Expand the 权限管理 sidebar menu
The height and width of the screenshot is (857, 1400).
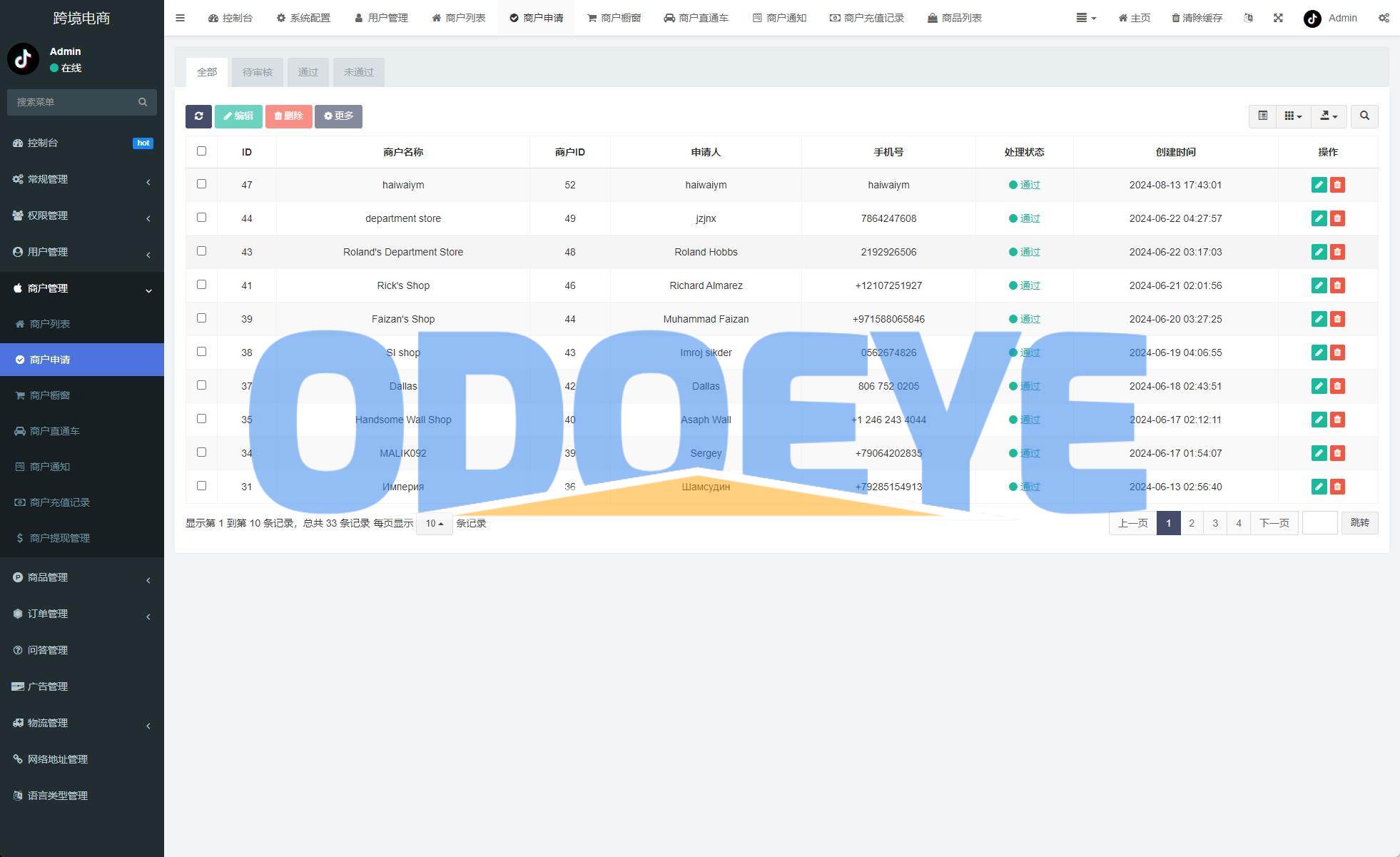[x=82, y=215]
